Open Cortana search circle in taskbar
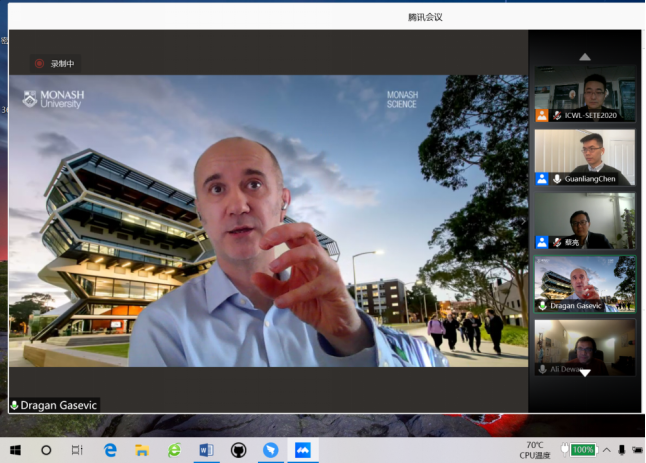 coord(46,450)
